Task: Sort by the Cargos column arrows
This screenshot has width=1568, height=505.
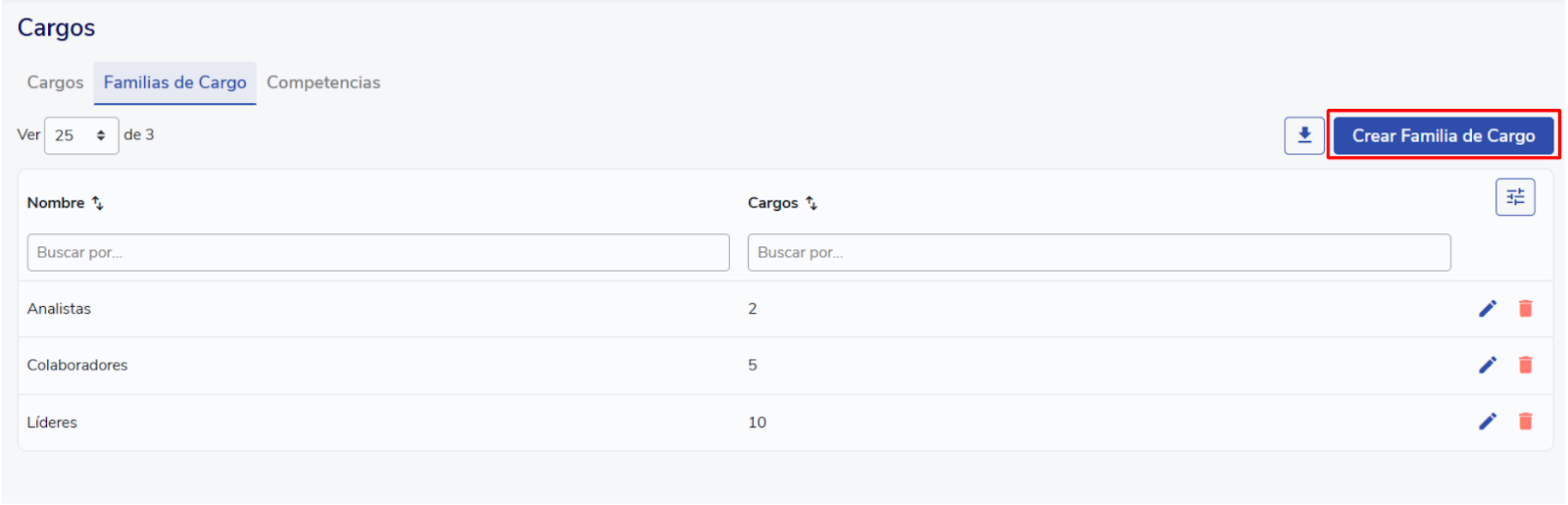Action: click(811, 203)
